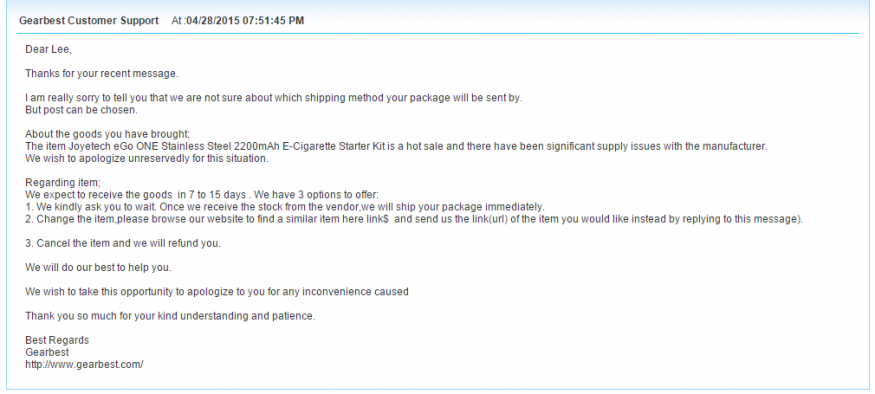Click the "We wish to apologize unreservedly" sentence
The height and width of the screenshot is (394, 875).
(x=147, y=158)
